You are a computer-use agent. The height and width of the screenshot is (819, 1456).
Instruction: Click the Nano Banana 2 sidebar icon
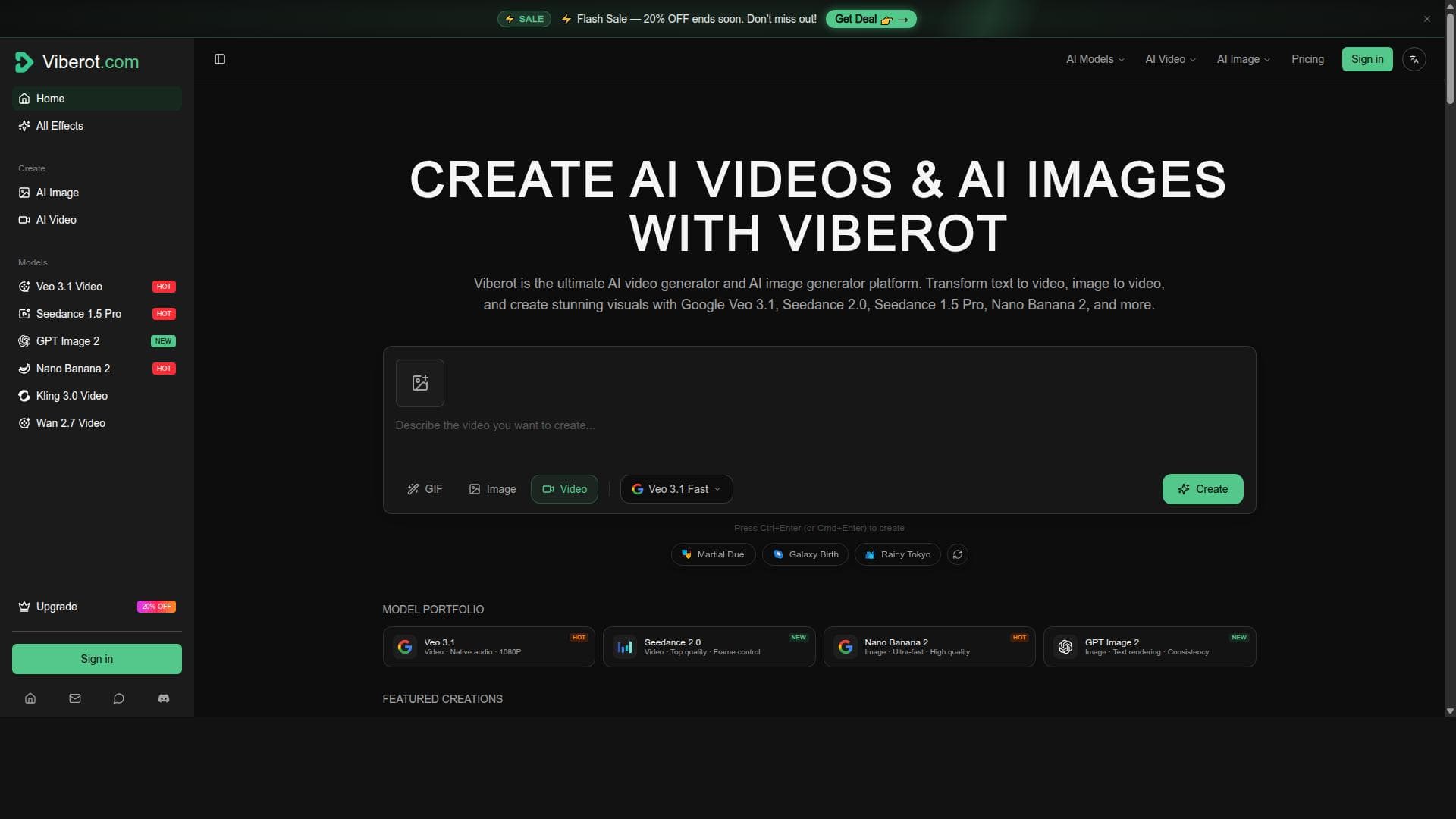[24, 369]
